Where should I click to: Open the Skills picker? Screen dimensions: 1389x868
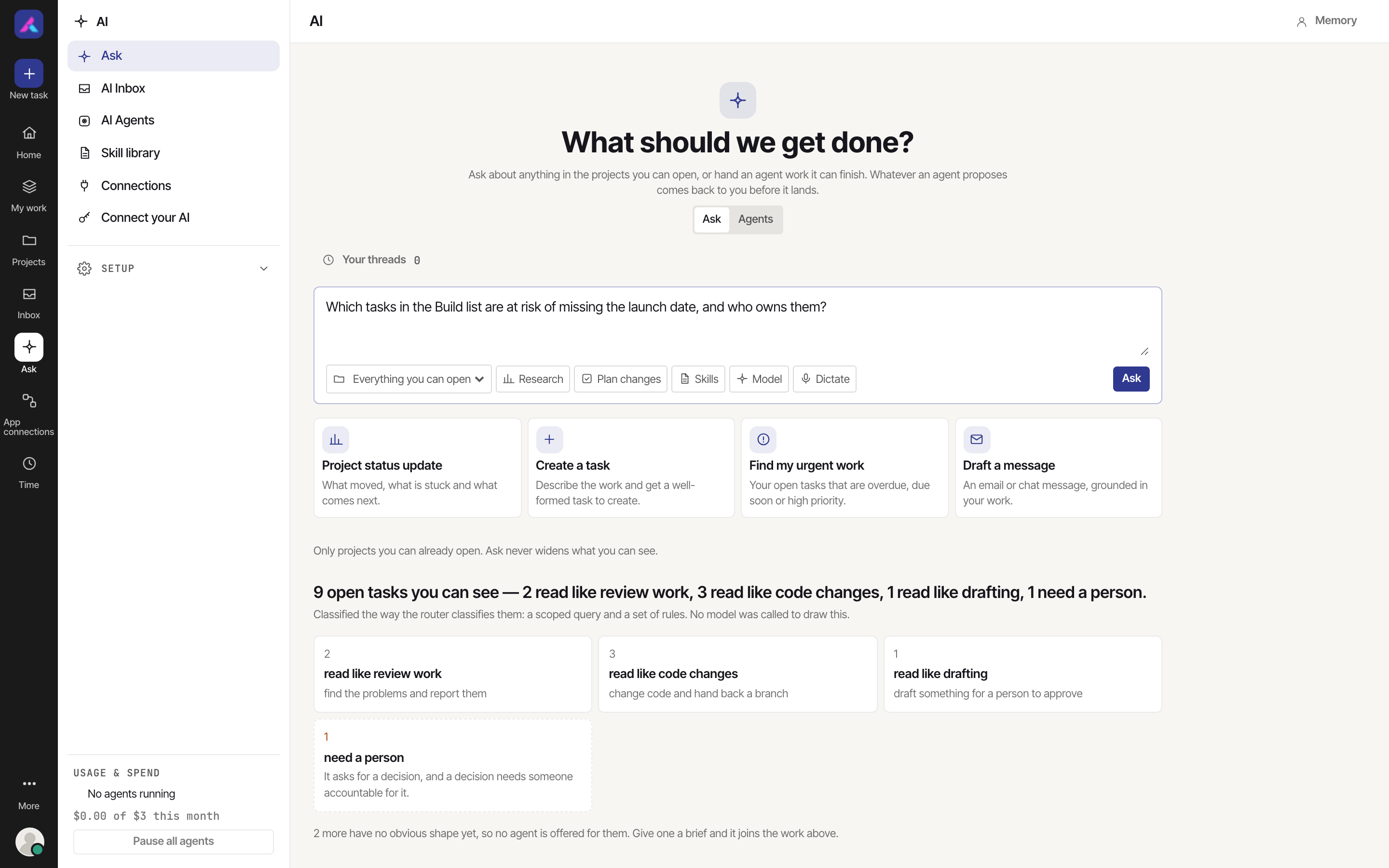point(698,379)
